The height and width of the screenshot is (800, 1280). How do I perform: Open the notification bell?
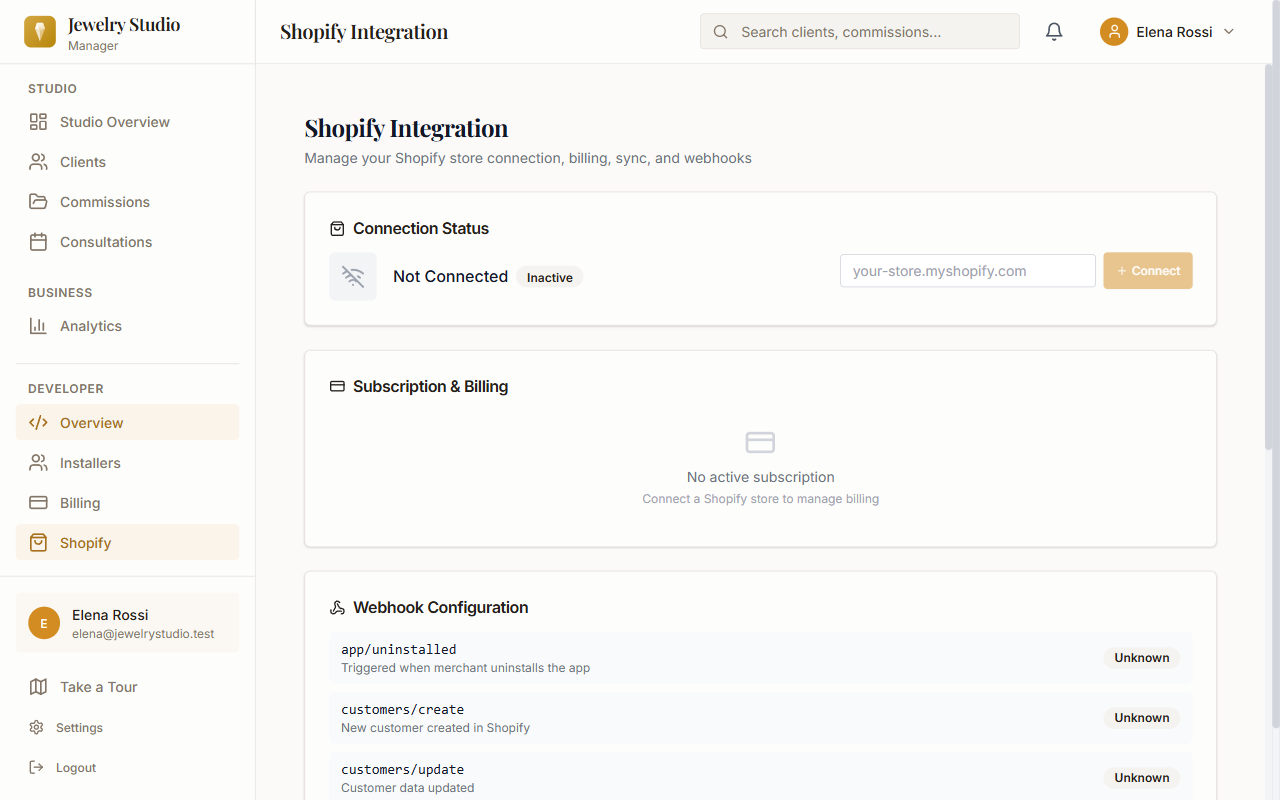(x=1053, y=31)
